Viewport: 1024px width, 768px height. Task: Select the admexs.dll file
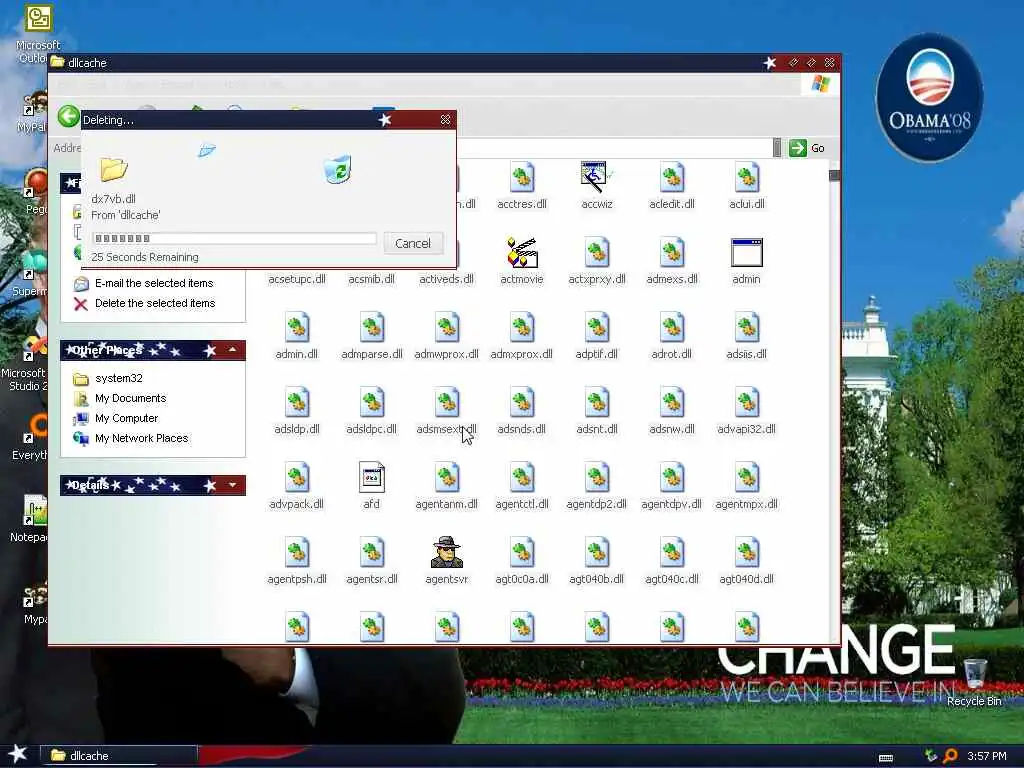(671, 261)
